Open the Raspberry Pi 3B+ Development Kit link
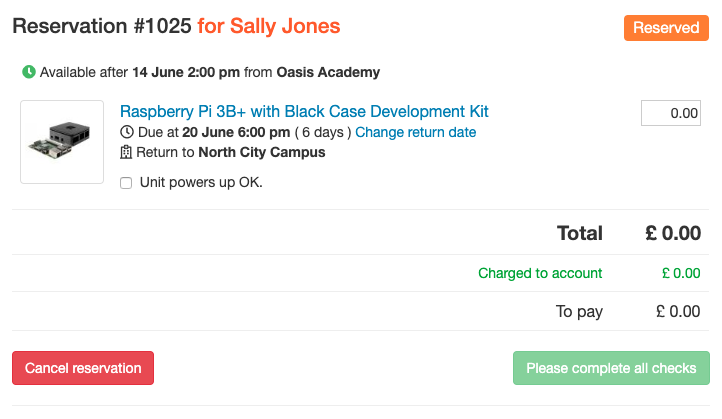This screenshot has height=419, width=722. 304,111
